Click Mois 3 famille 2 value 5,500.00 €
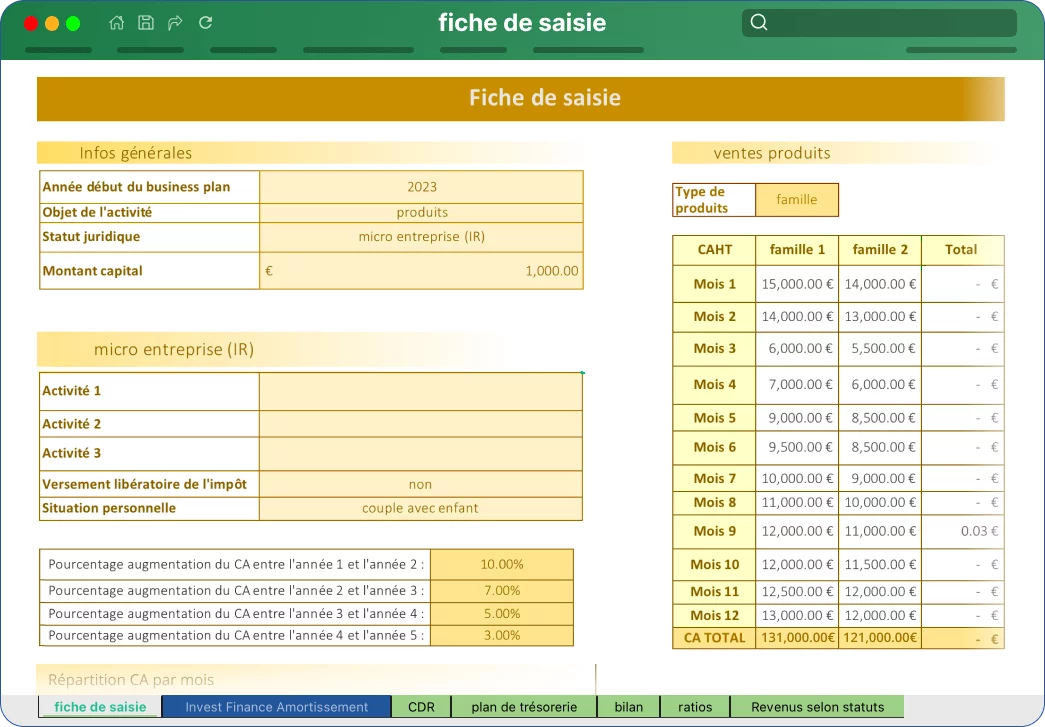 pos(880,349)
